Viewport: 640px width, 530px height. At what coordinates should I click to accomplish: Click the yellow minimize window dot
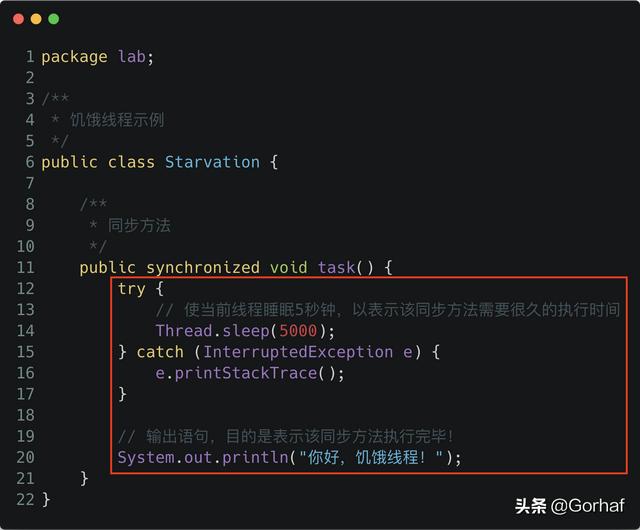coord(36,19)
